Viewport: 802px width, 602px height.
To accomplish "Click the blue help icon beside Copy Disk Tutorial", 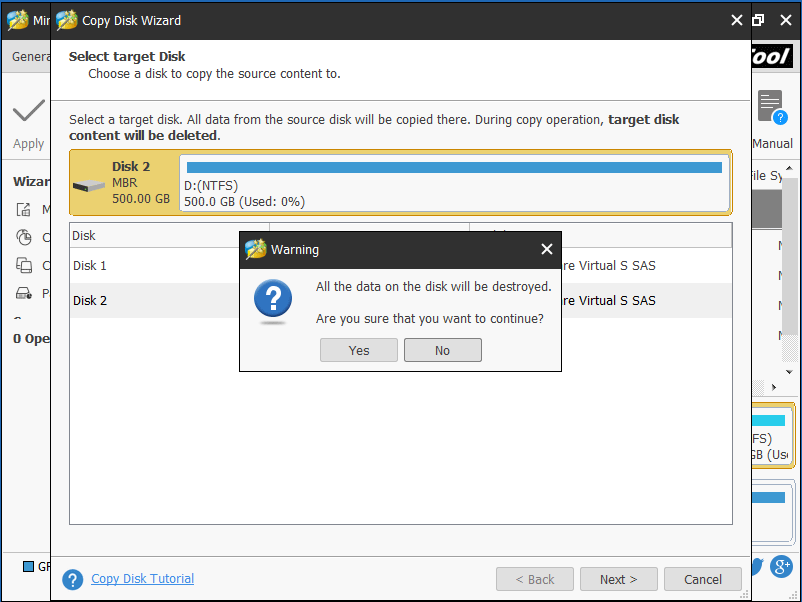I will click(73, 579).
